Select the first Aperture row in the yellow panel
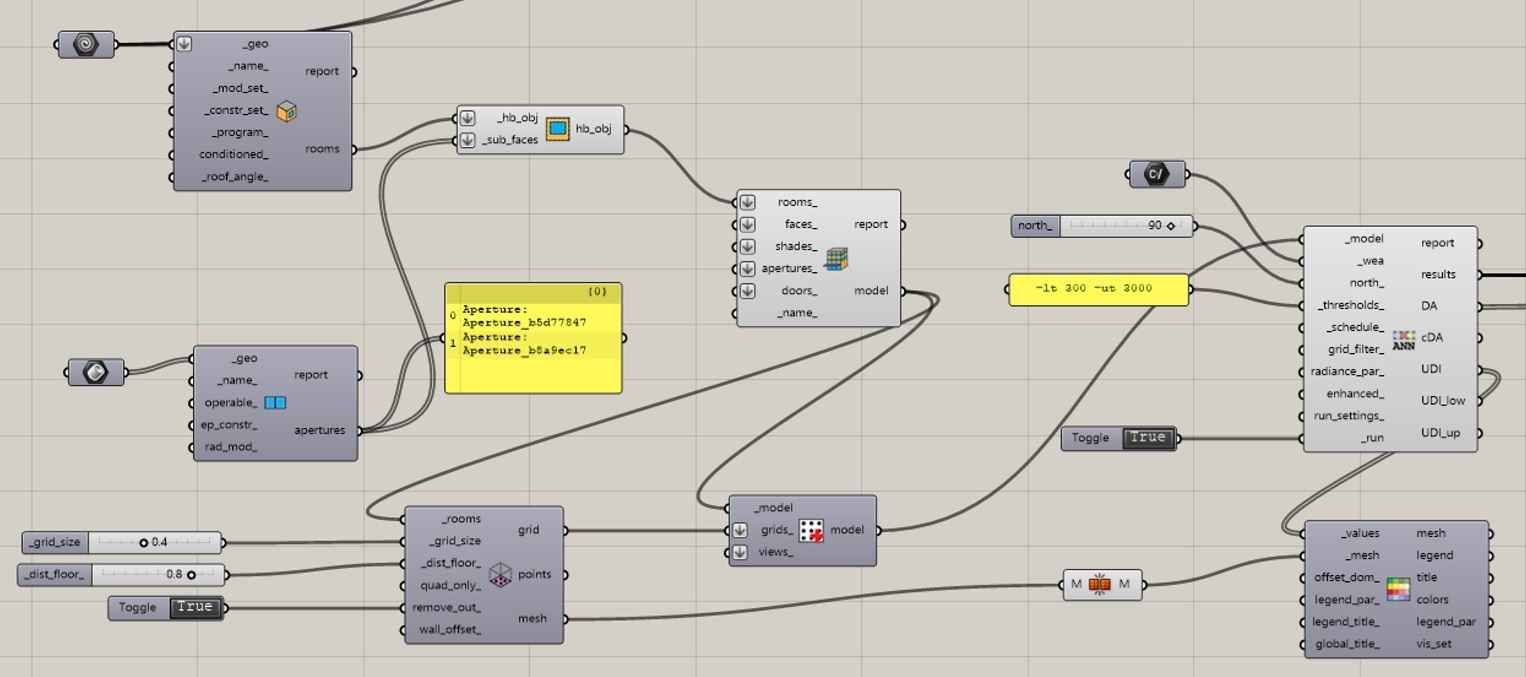This screenshot has height=677, width=1526. [x=540, y=317]
